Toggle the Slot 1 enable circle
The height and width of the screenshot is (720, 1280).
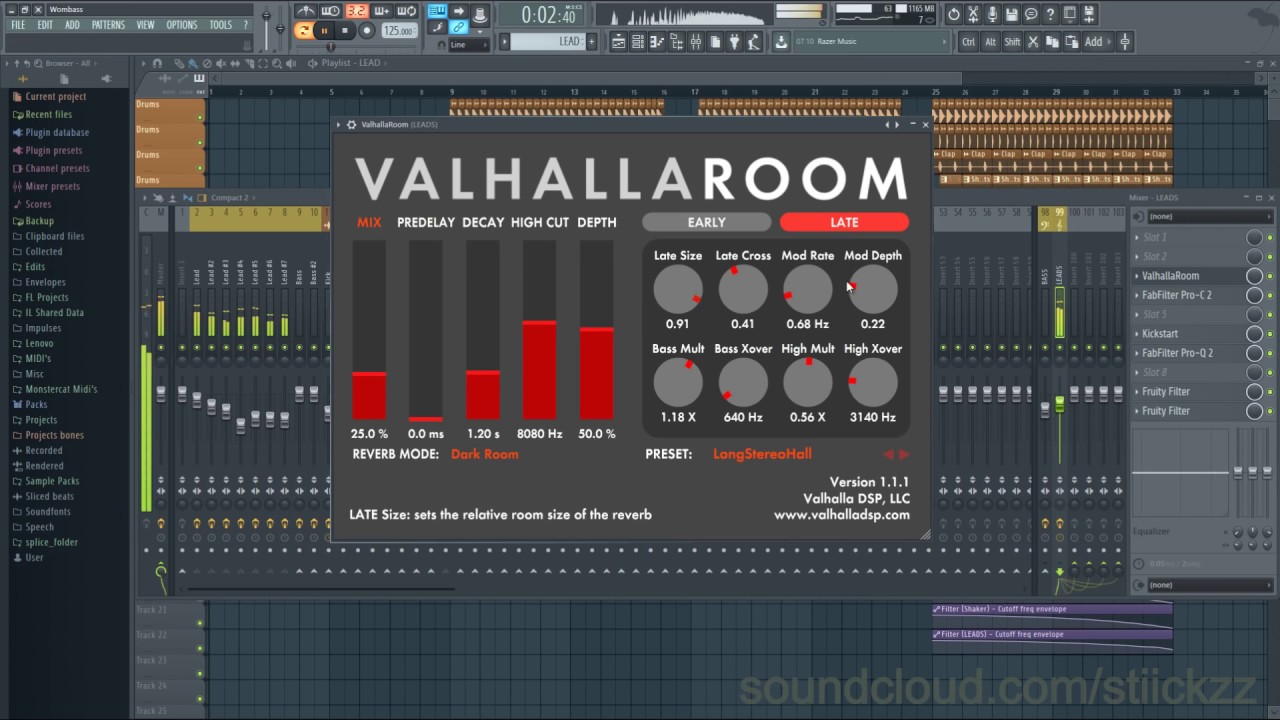[x=1254, y=237]
